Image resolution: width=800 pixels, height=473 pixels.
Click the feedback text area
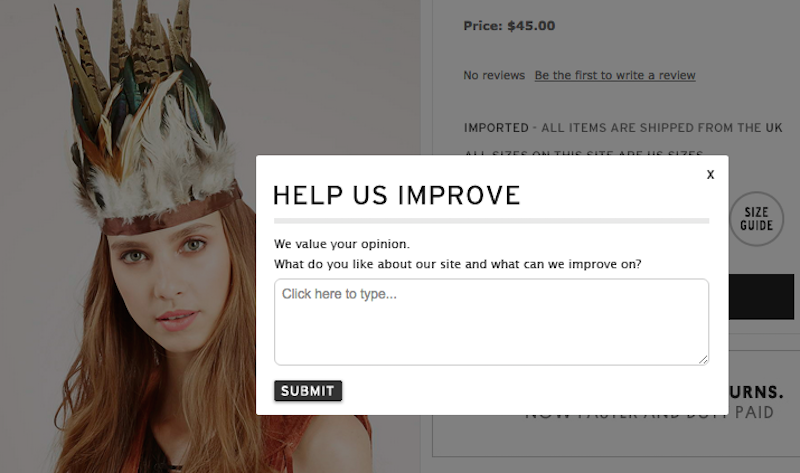point(491,321)
